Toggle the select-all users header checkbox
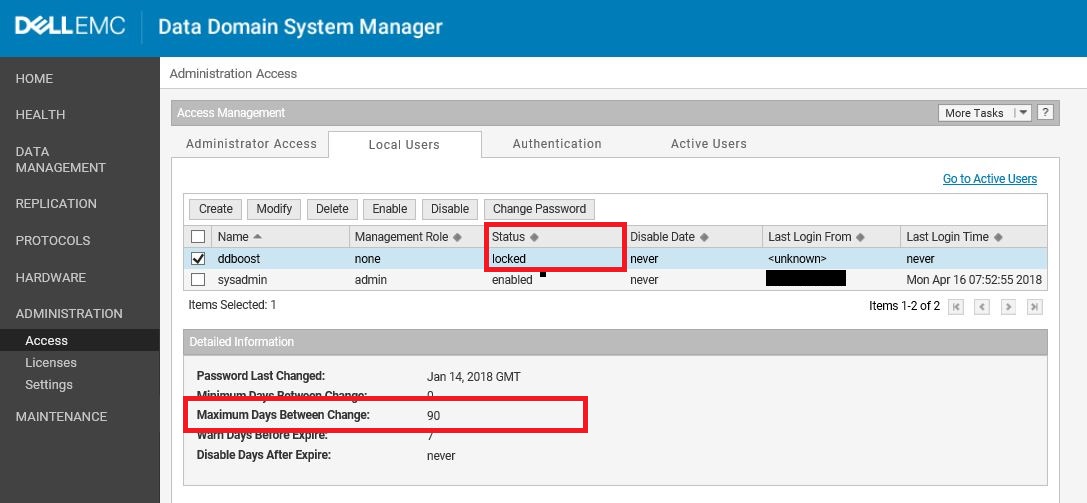 pos(198,237)
